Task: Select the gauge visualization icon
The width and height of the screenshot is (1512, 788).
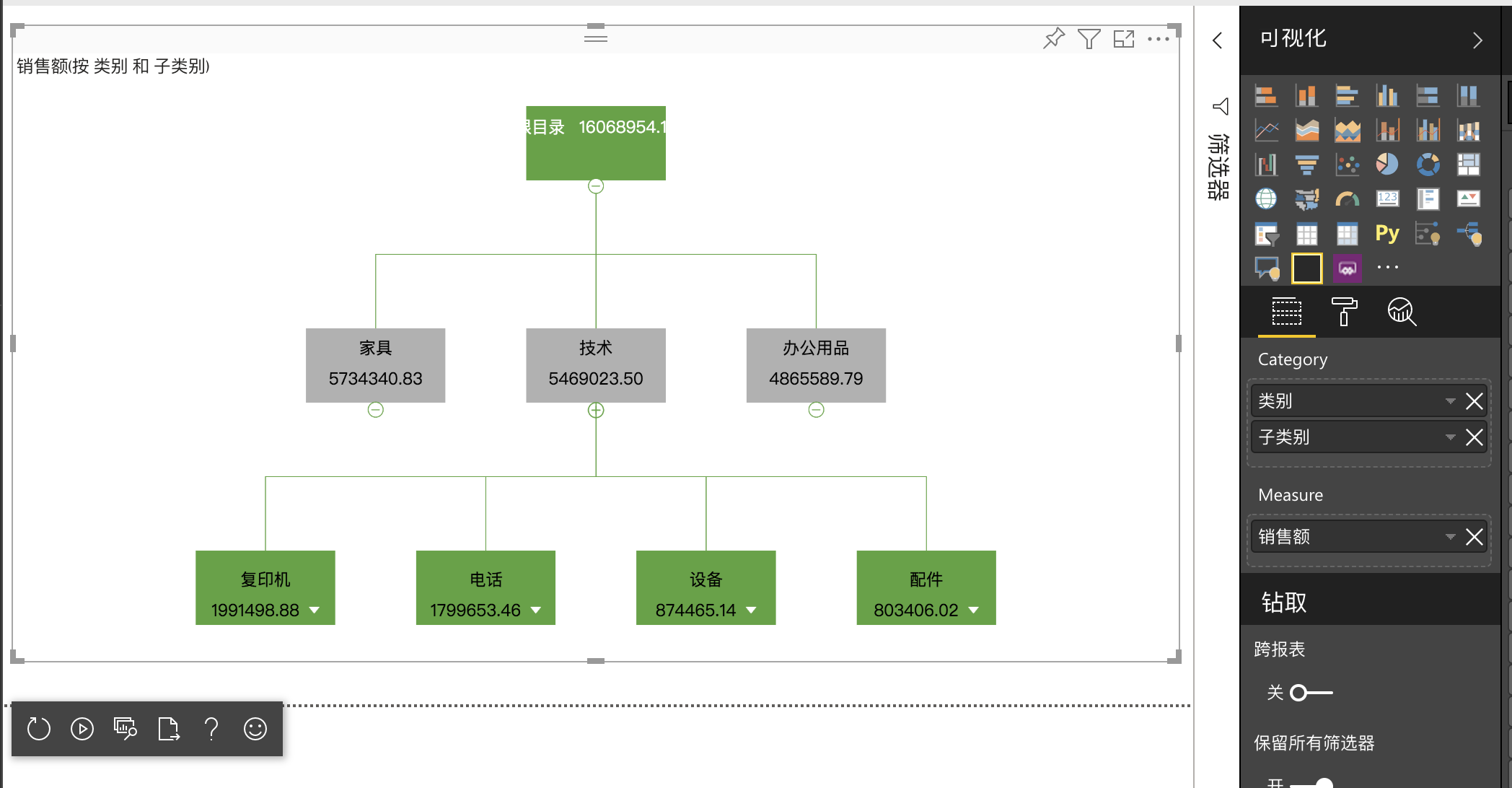Action: [1347, 198]
